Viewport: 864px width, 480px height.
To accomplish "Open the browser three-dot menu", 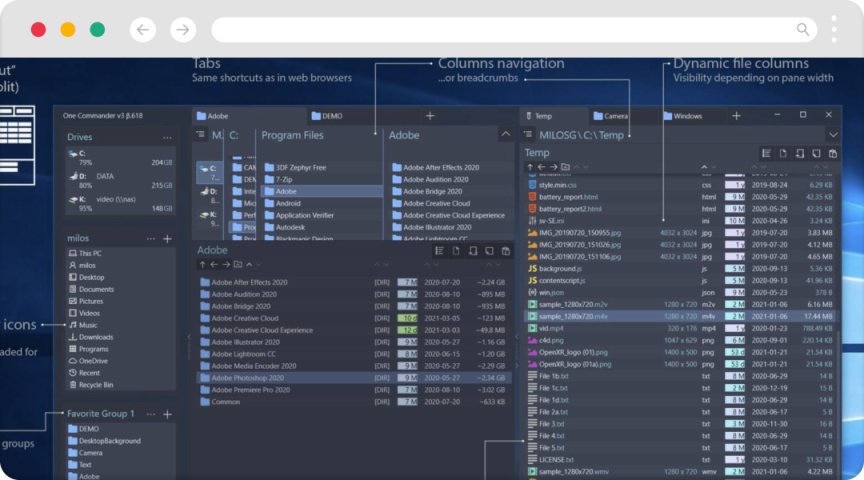I will point(834,29).
